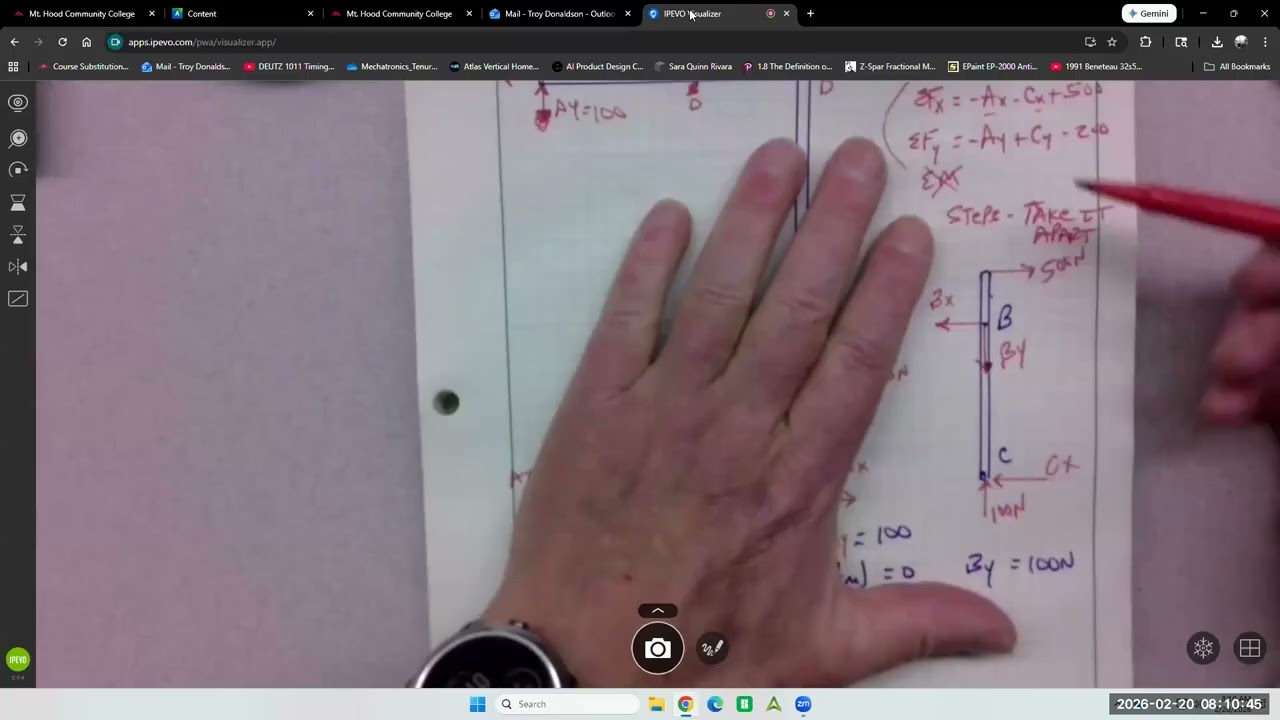The image size is (1280, 720).
Task: Open the DEUTZ 1011 Timing bookmark
Action: coord(289,67)
